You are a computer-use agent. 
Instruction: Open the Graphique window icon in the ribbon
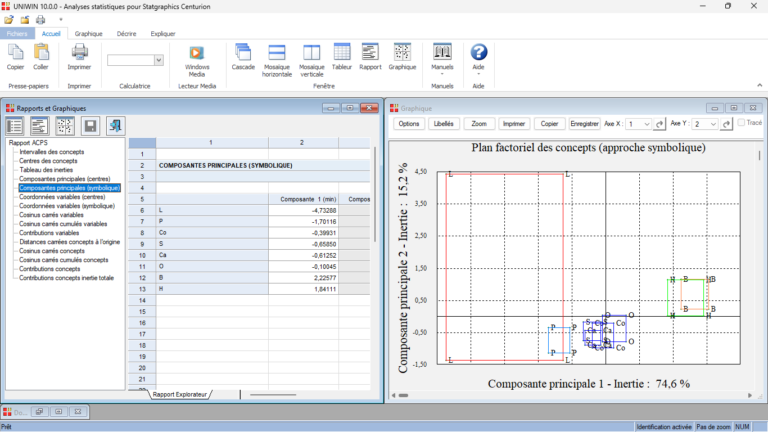(x=402, y=52)
